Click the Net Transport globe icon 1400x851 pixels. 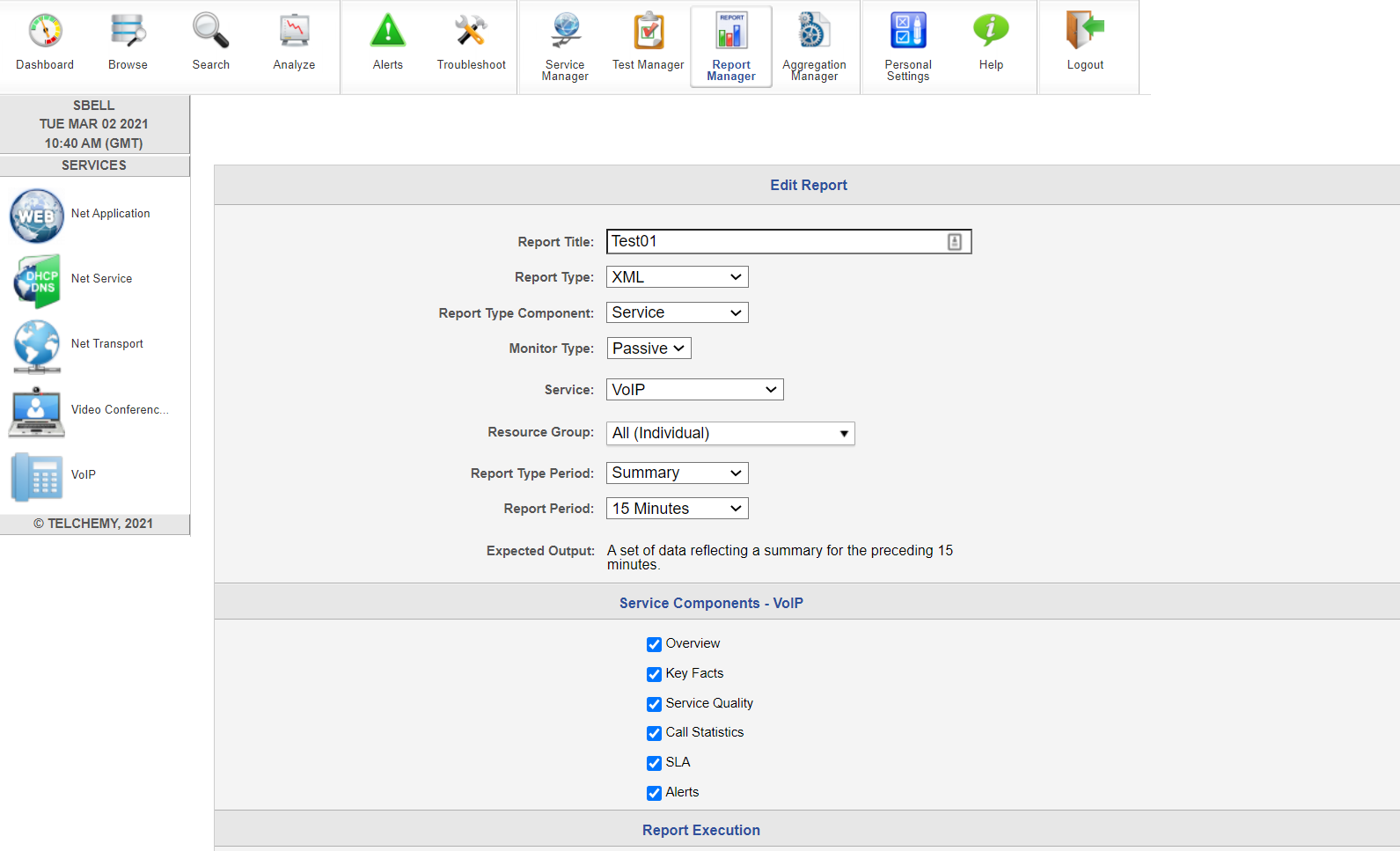pyautogui.click(x=37, y=345)
